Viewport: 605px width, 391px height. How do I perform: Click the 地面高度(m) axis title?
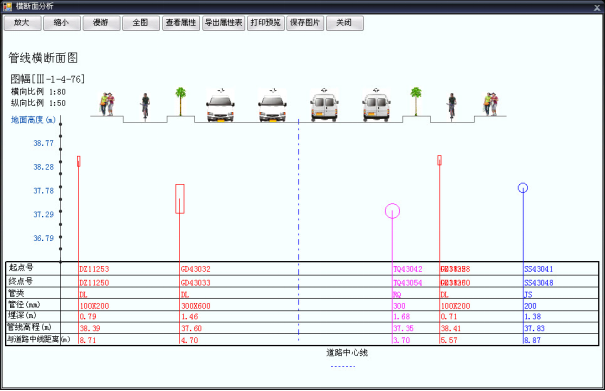[33, 120]
